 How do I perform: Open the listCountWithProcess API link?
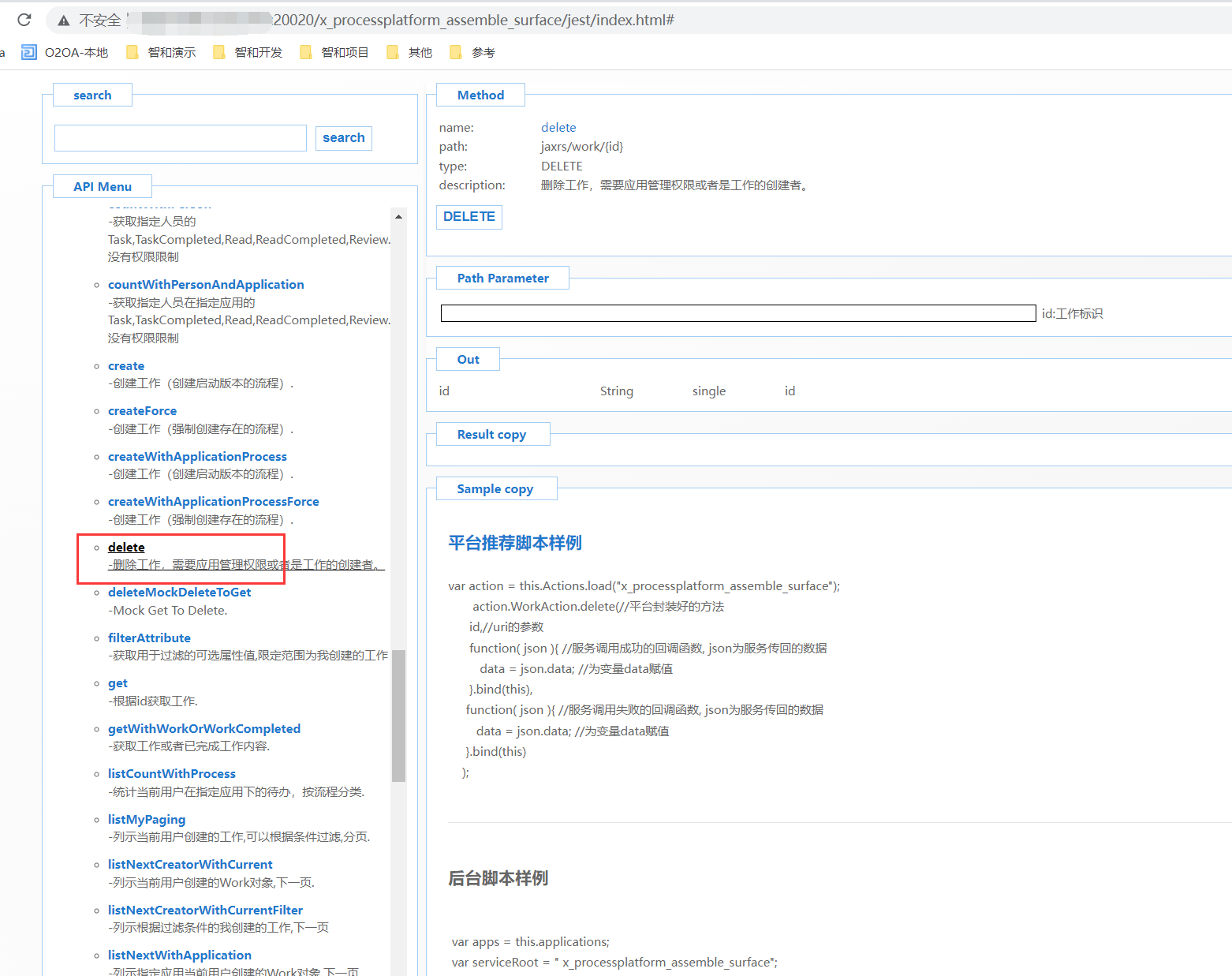point(172,773)
